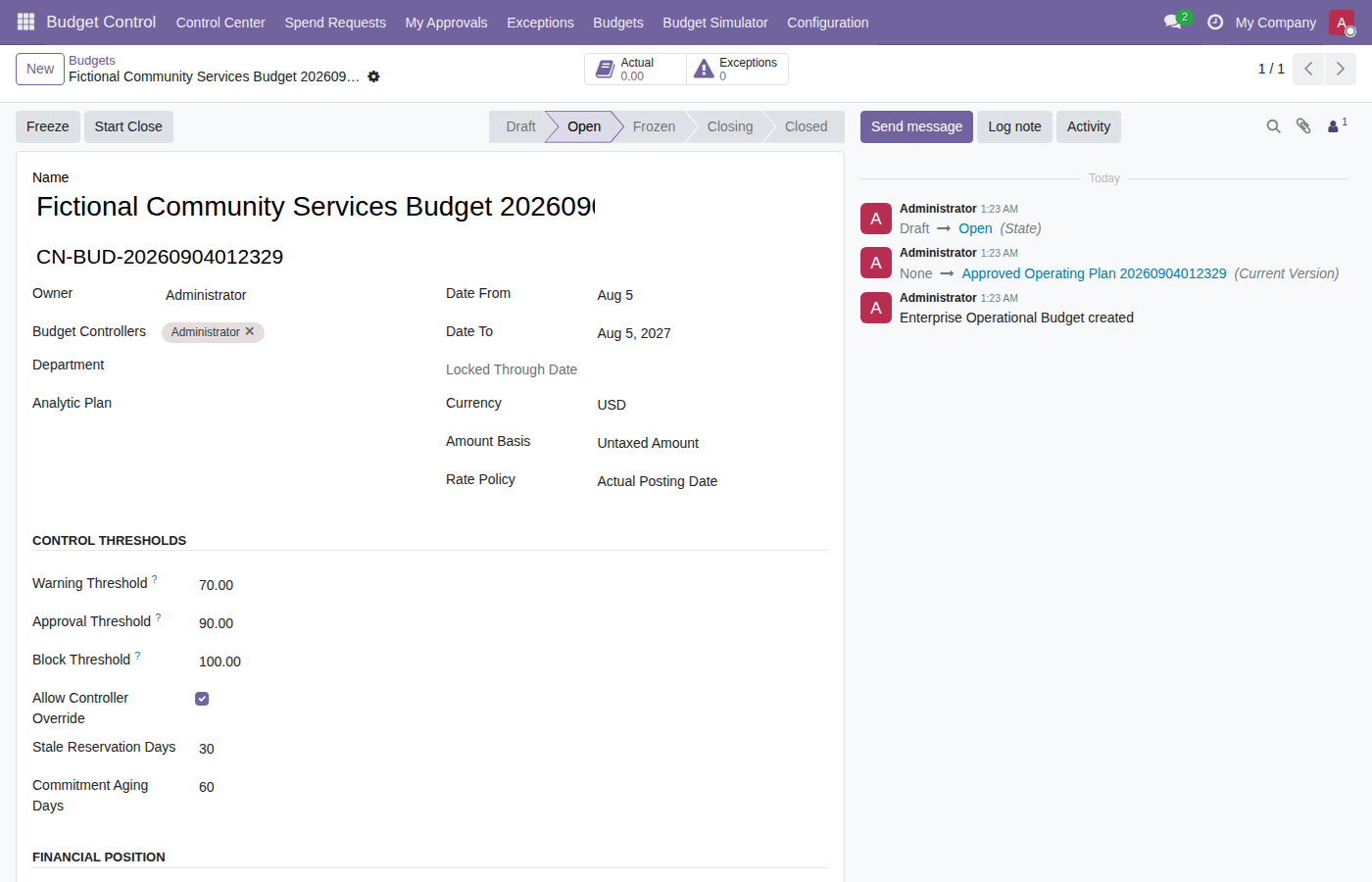Show help for Approval Threshold
This screenshot has width=1372, height=882.
click(x=159, y=617)
